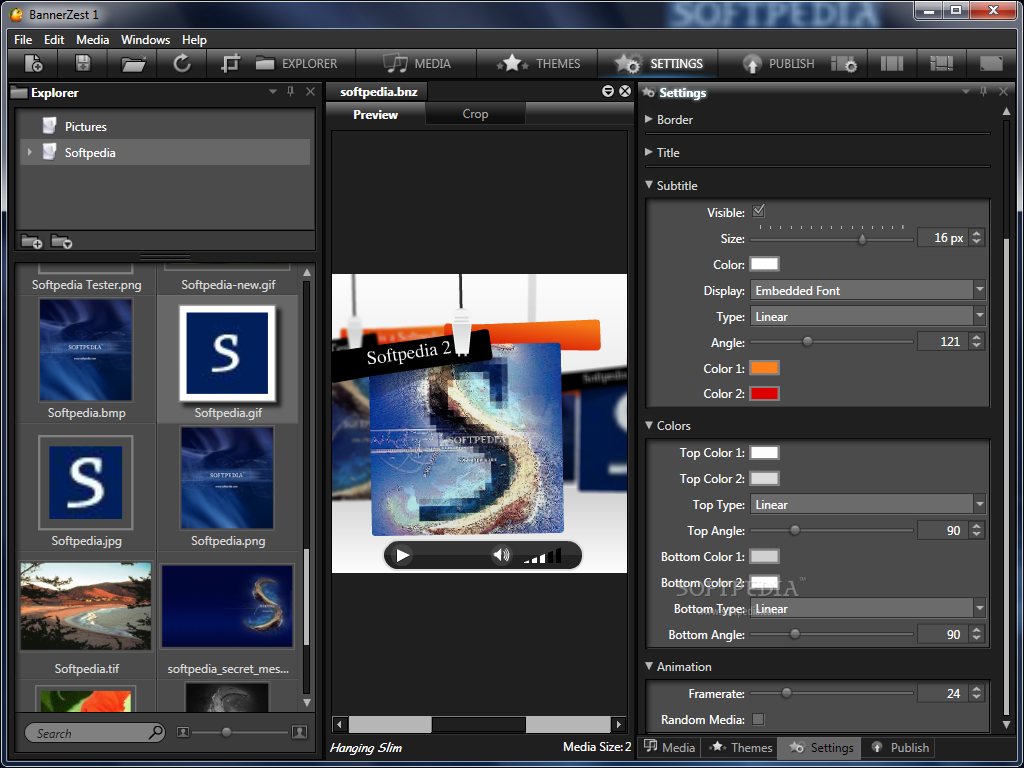Open the MEDIA toolbar button
1024x768 pixels.
point(416,63)
